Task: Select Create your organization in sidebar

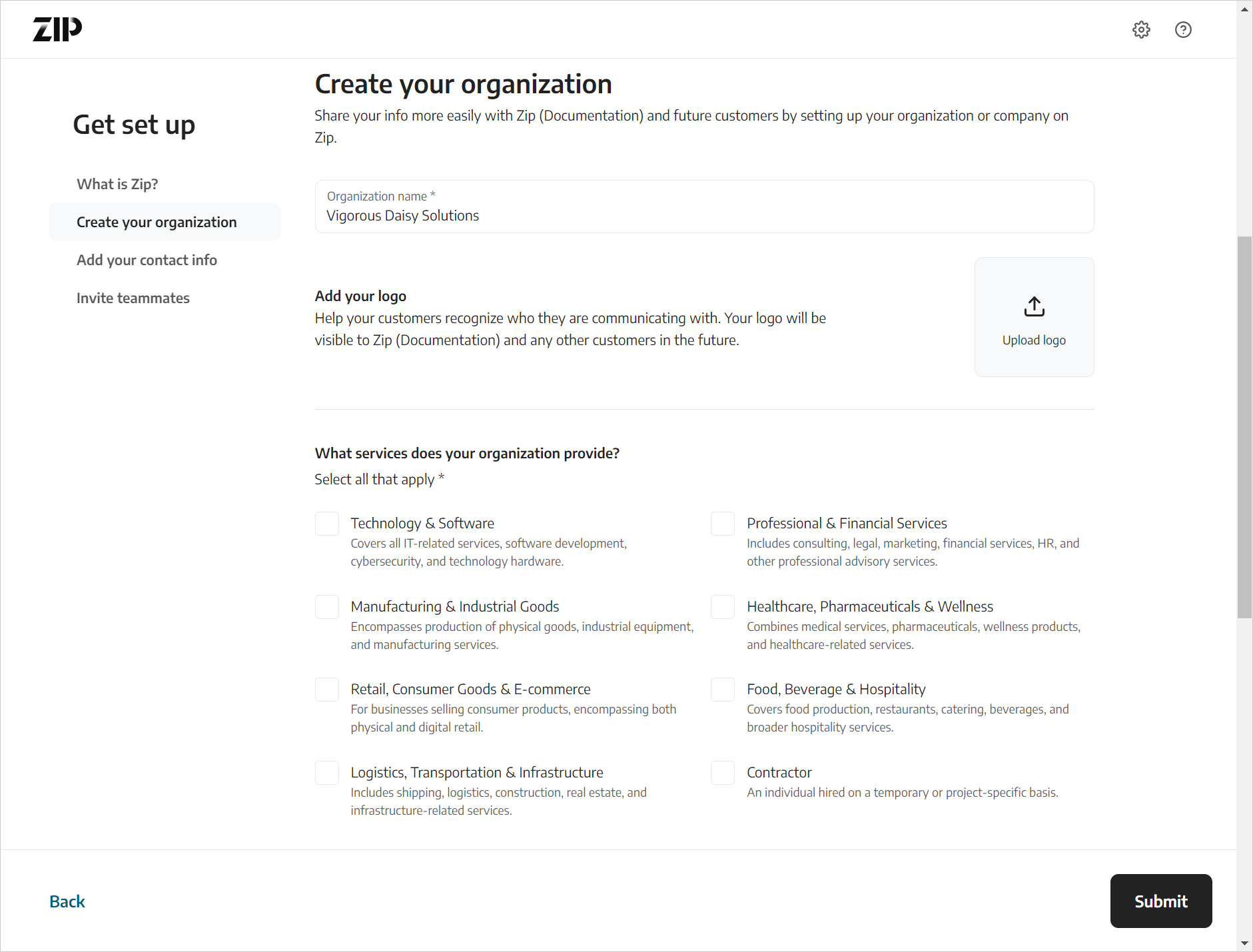Action: tap(157, 222)
